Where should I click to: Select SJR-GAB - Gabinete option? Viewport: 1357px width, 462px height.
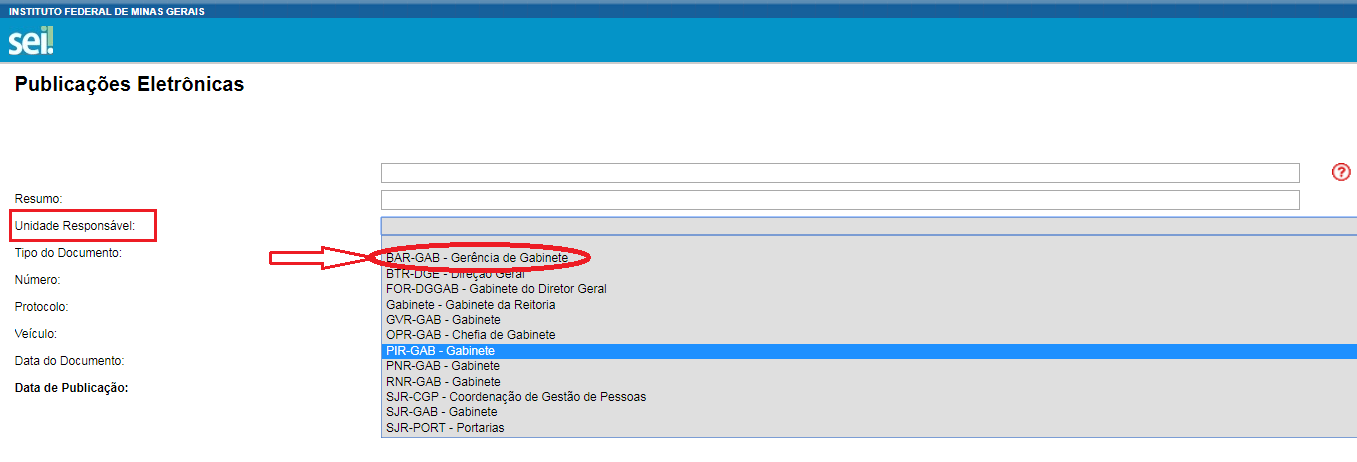coord(441,412)
